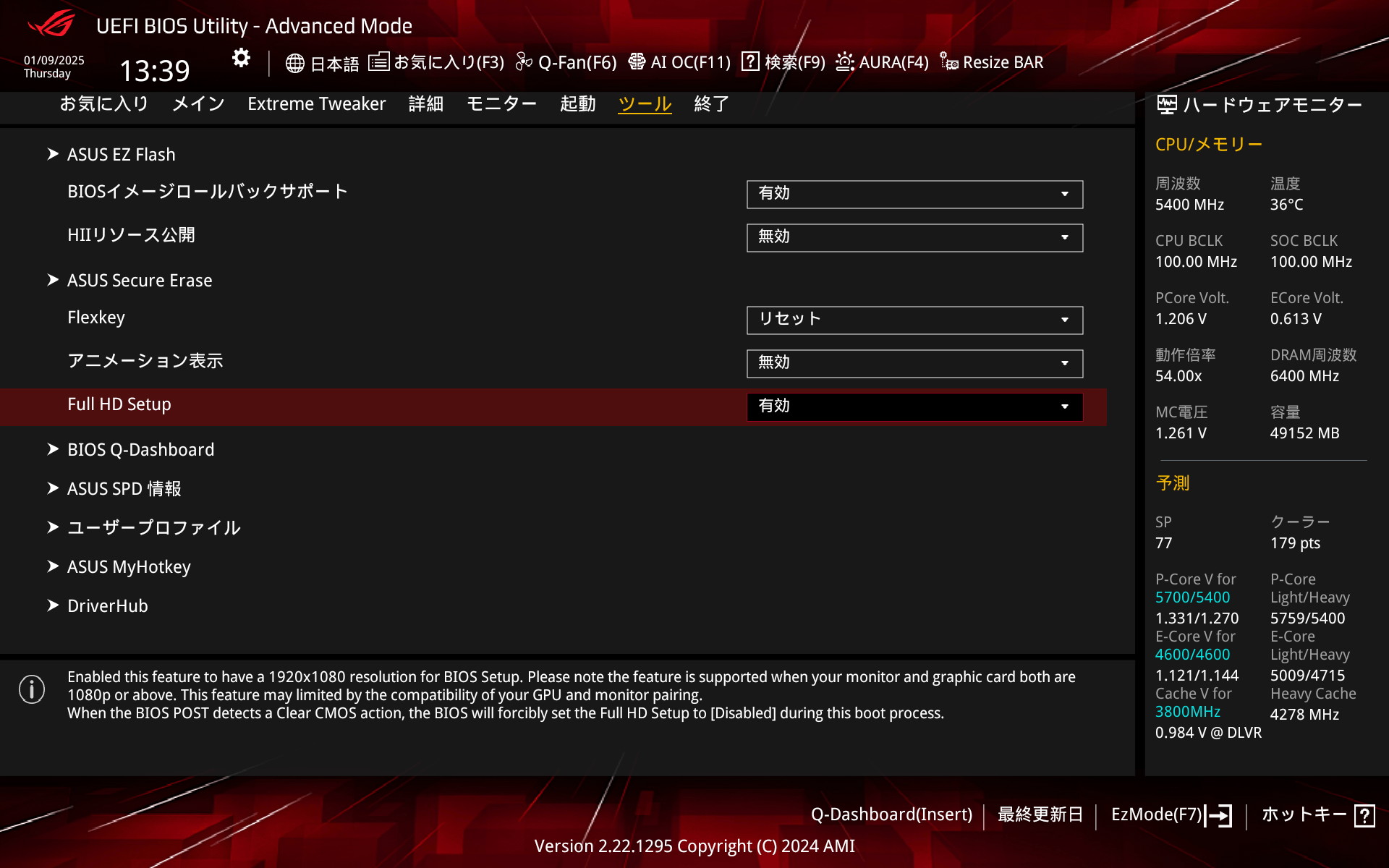Switch to Extreme Tweaker tab

pos(316,104)
